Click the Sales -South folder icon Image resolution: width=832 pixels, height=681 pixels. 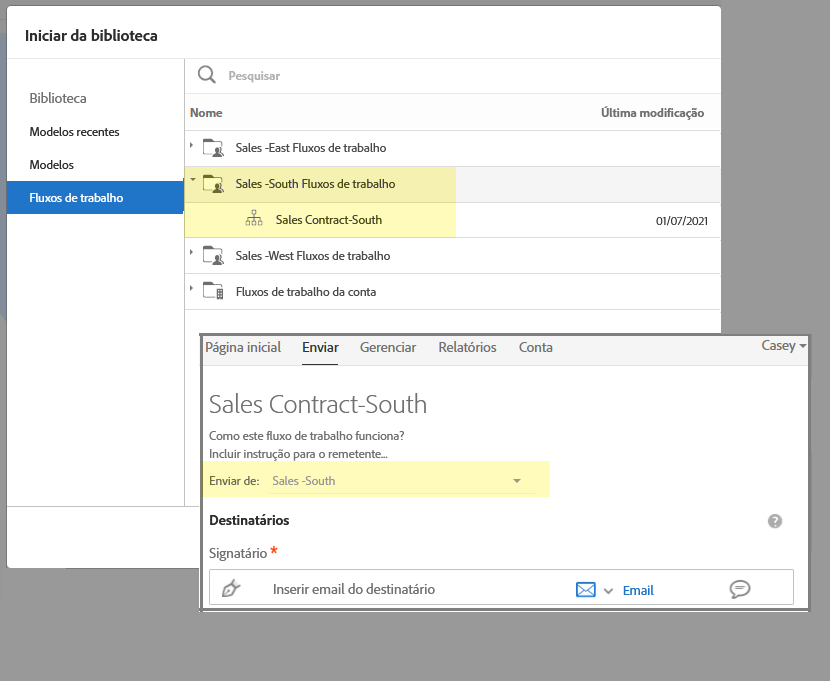click(213, 184)
